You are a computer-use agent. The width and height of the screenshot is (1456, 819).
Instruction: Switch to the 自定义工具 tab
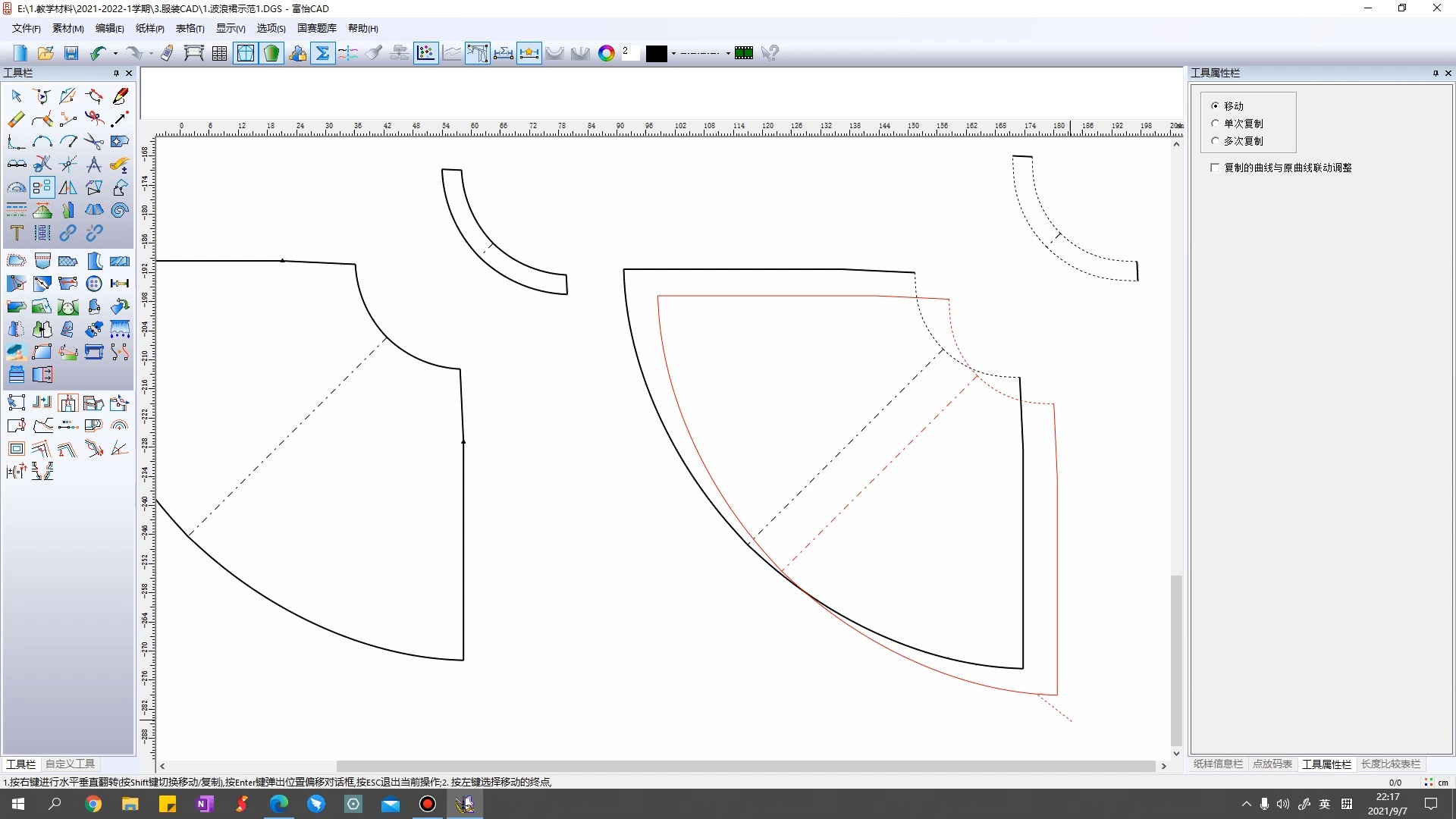click(70, 764)
